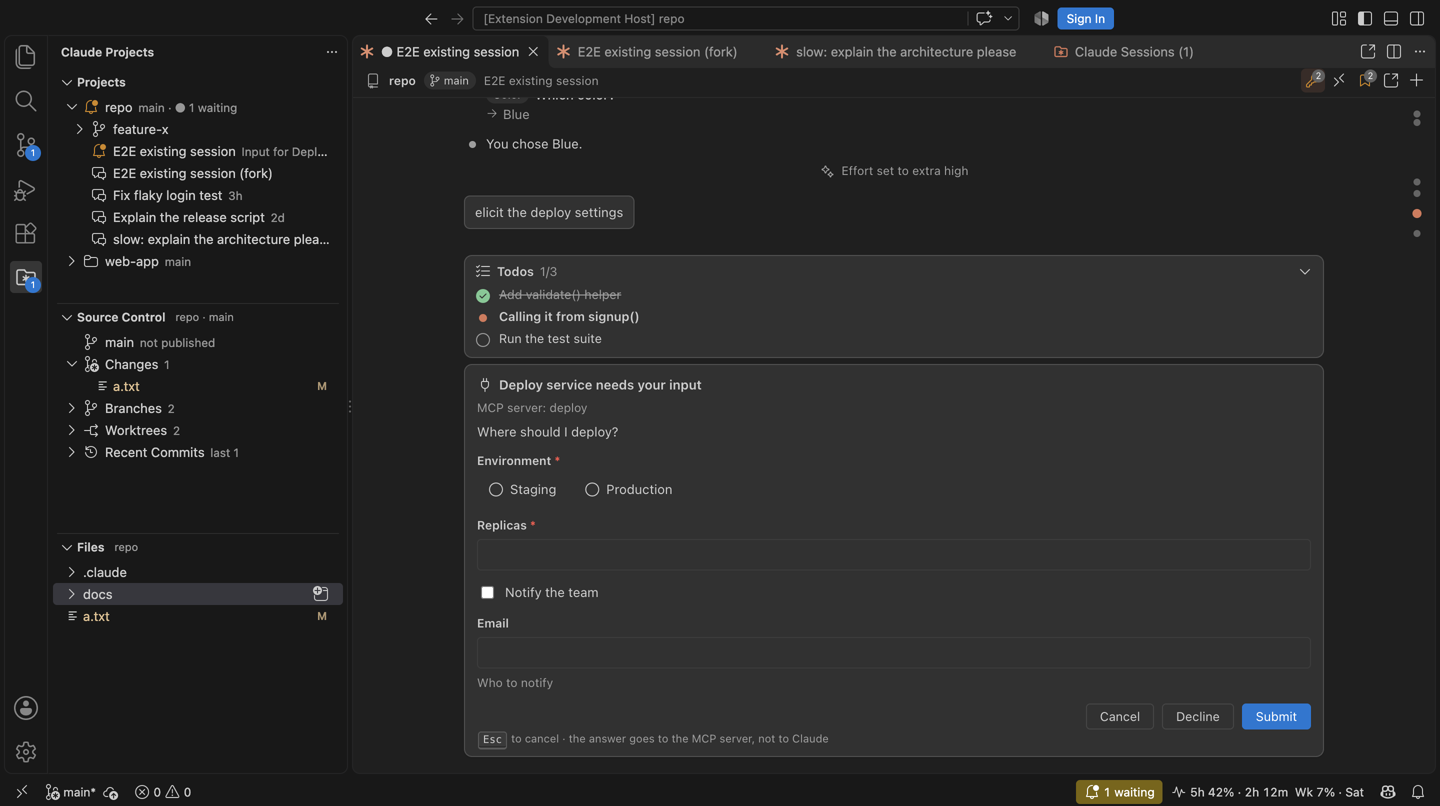Select the Production environment radio button
Viewport: 1440px width, 806px height.
pos(592,490)
